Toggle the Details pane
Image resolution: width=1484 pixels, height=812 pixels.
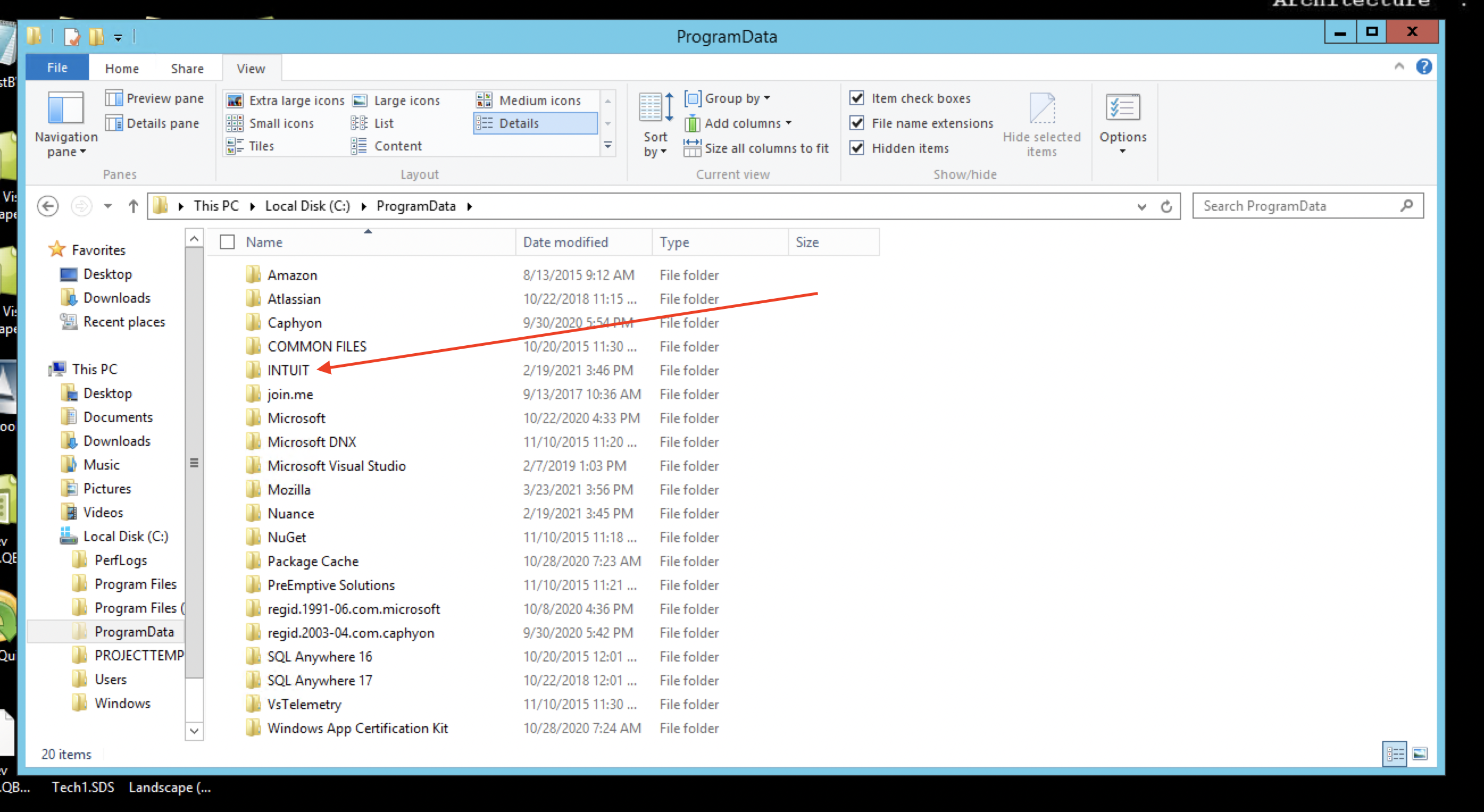152,123
